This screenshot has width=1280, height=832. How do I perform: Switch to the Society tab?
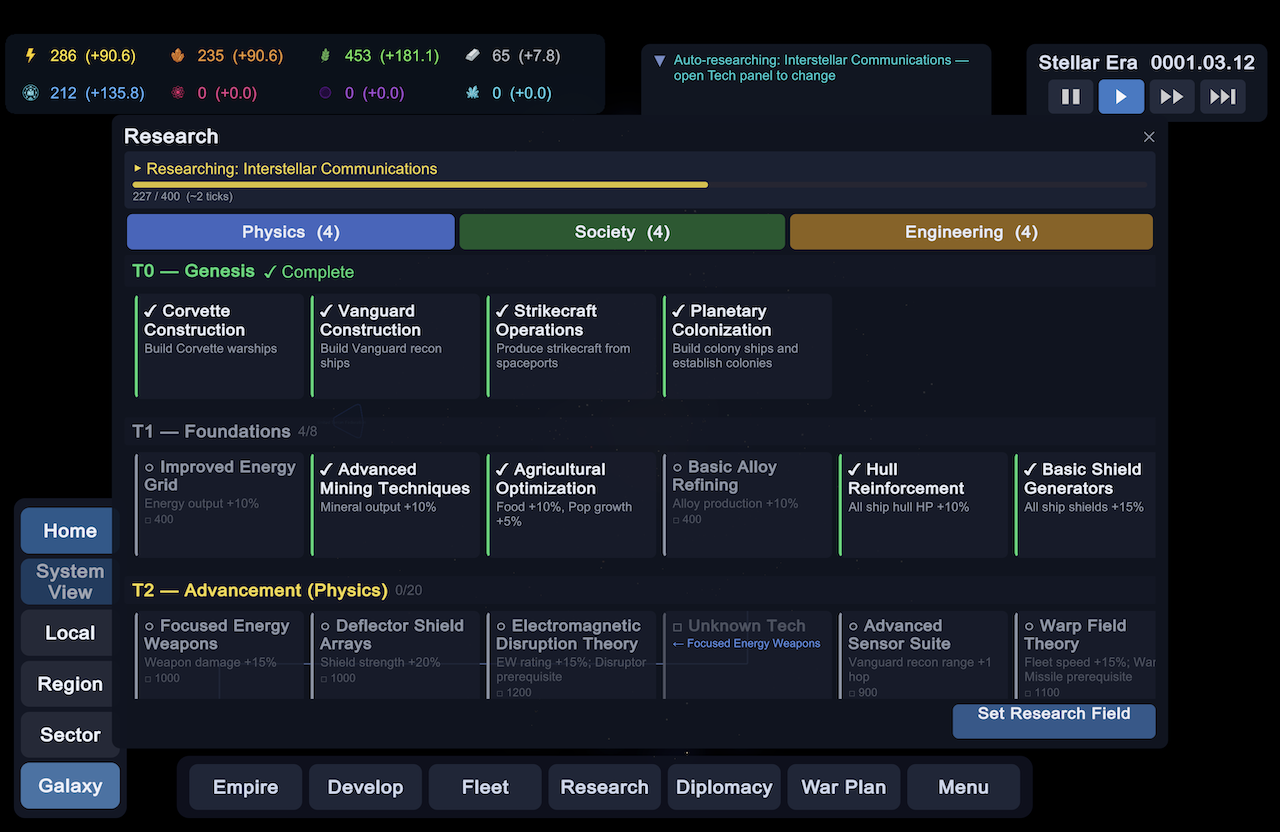coord(622,232)
